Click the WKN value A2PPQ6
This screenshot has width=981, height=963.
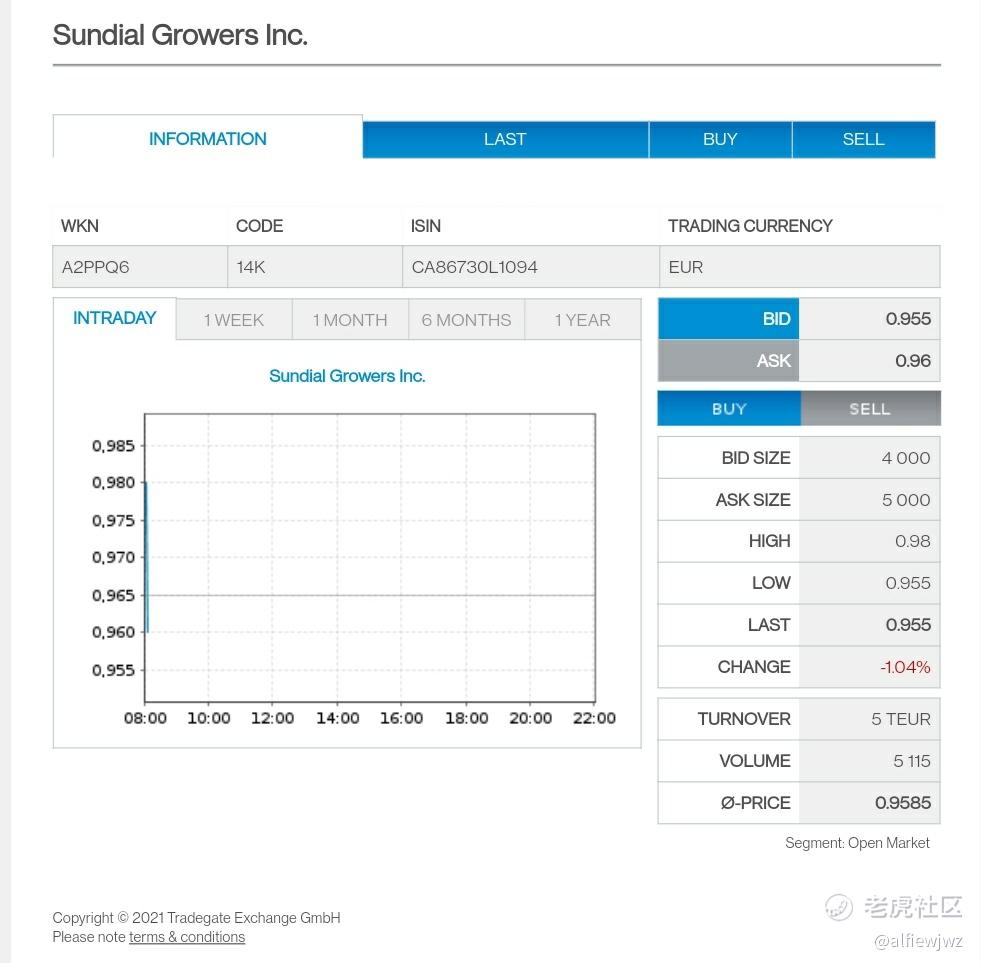coord(96,267)
